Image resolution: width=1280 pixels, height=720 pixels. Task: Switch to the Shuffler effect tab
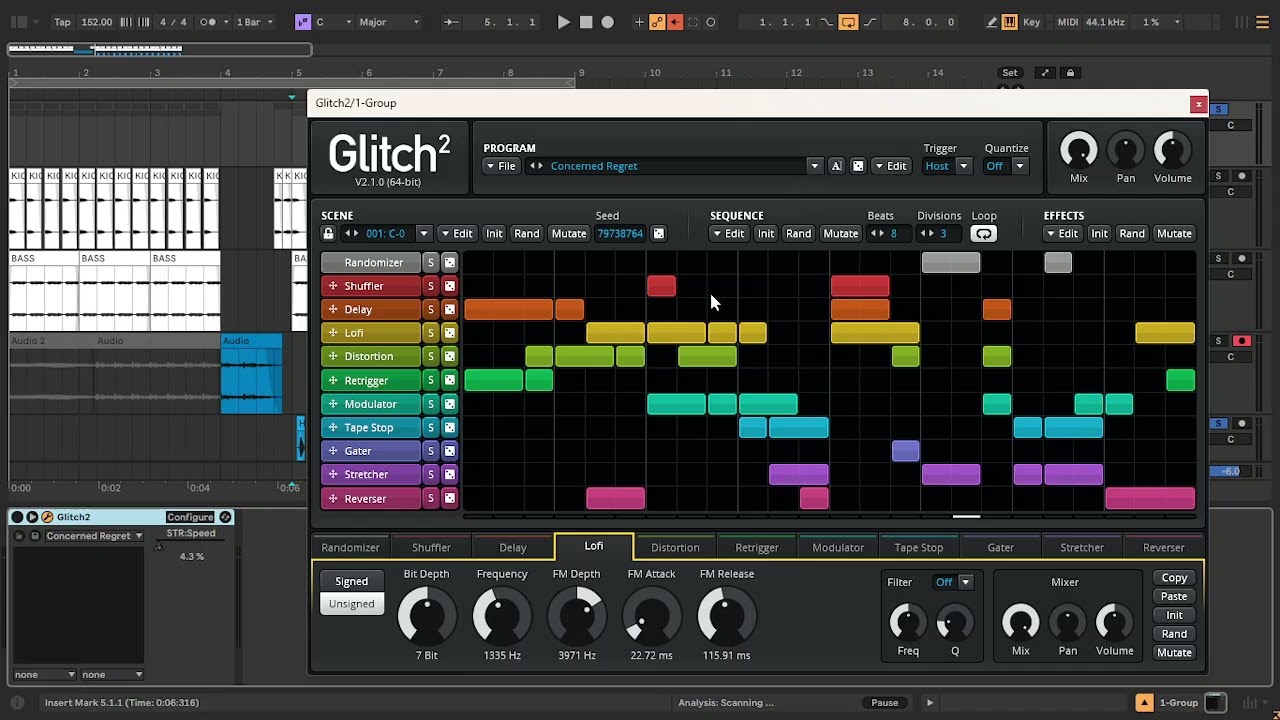pyautogui.click(x=431, y=548)
